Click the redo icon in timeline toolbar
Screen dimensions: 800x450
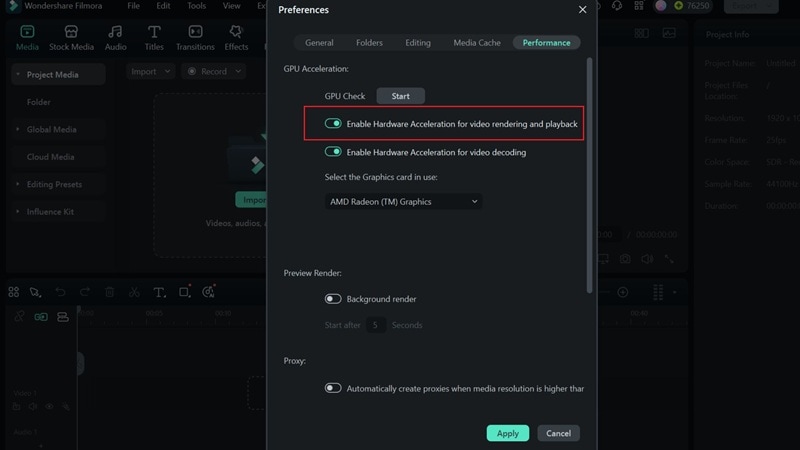coord(85,292)
